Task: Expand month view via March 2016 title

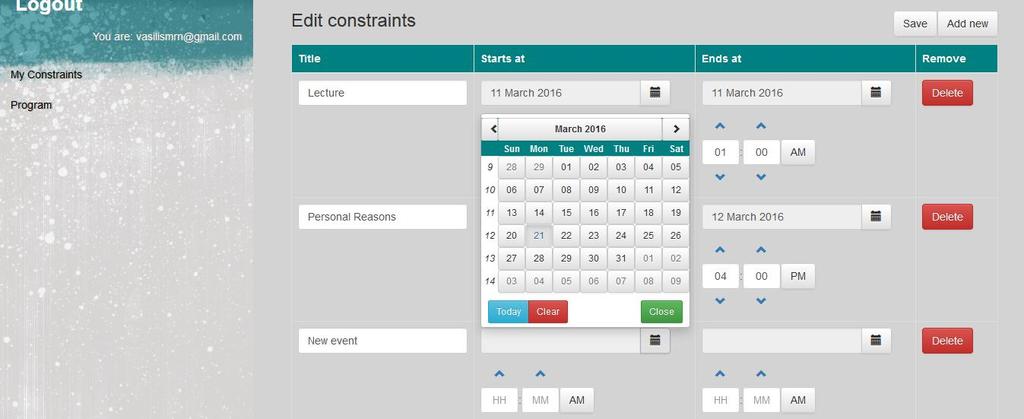Action: point(580,129)
